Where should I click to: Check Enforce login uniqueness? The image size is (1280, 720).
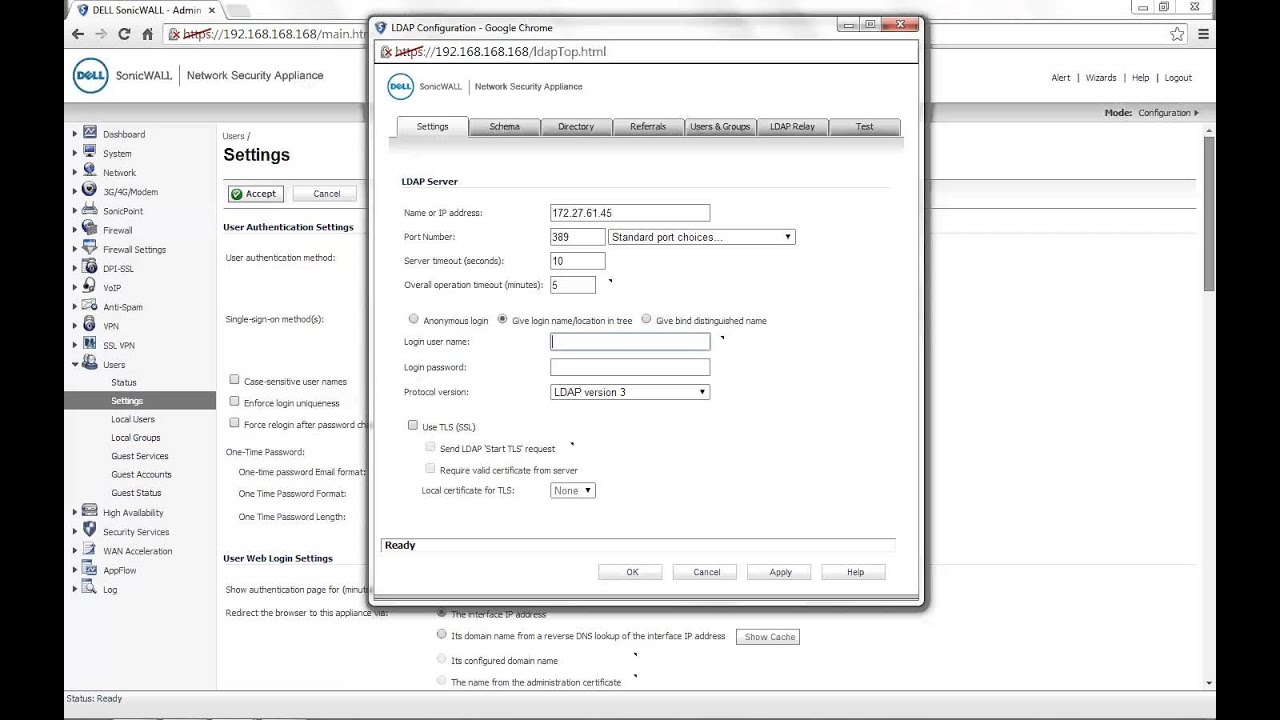(x=234, y=401)
